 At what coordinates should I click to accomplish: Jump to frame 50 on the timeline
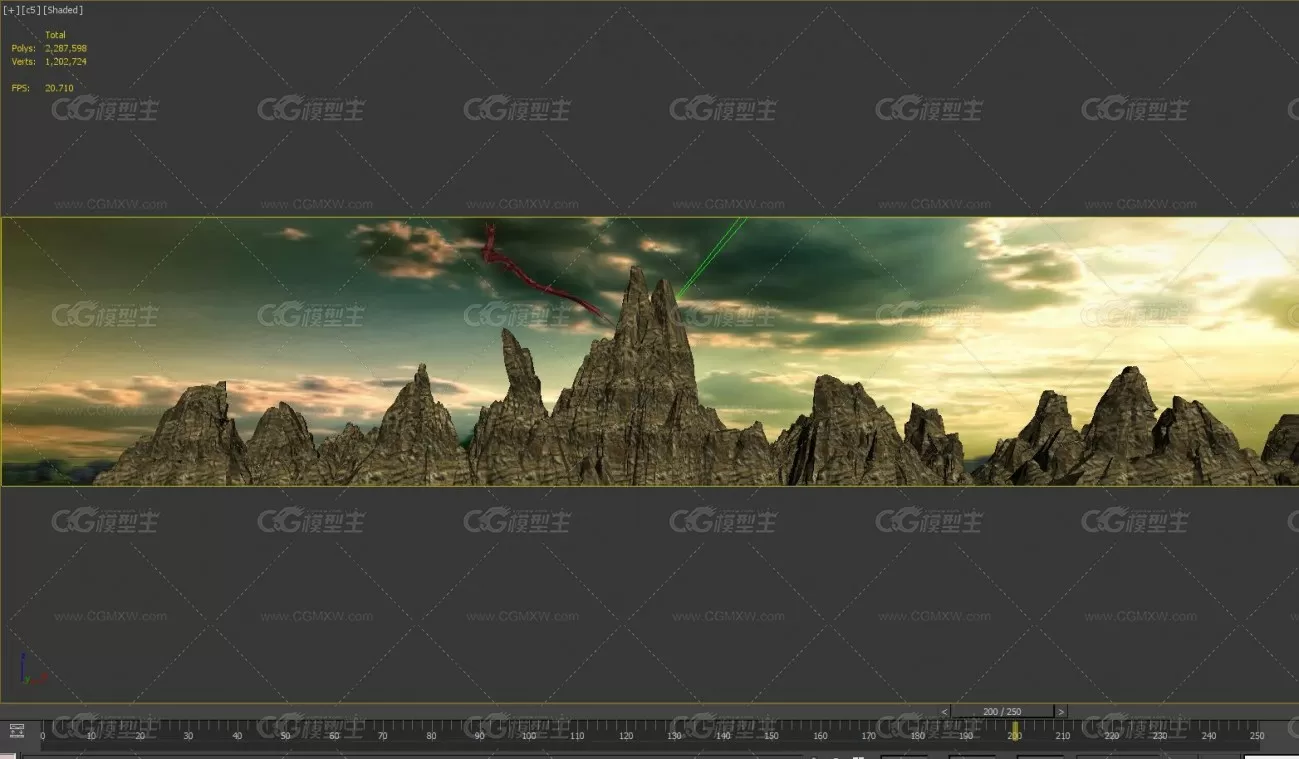[285, 736]
